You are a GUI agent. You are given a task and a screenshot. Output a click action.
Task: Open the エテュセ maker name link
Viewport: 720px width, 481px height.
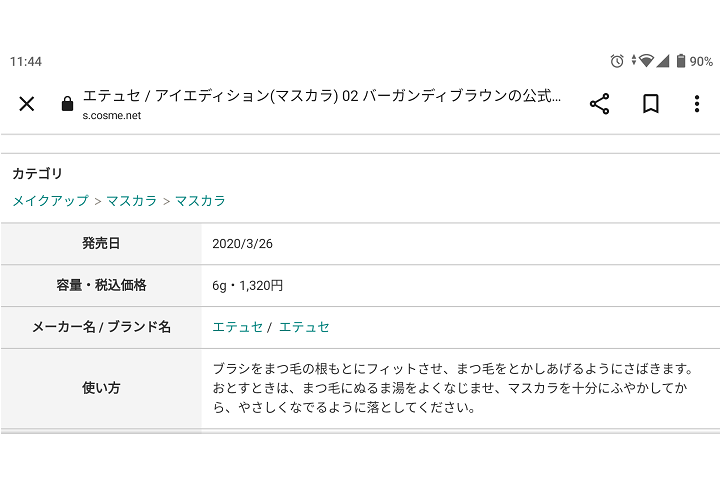pyautogui.click(x=237, y=327)
